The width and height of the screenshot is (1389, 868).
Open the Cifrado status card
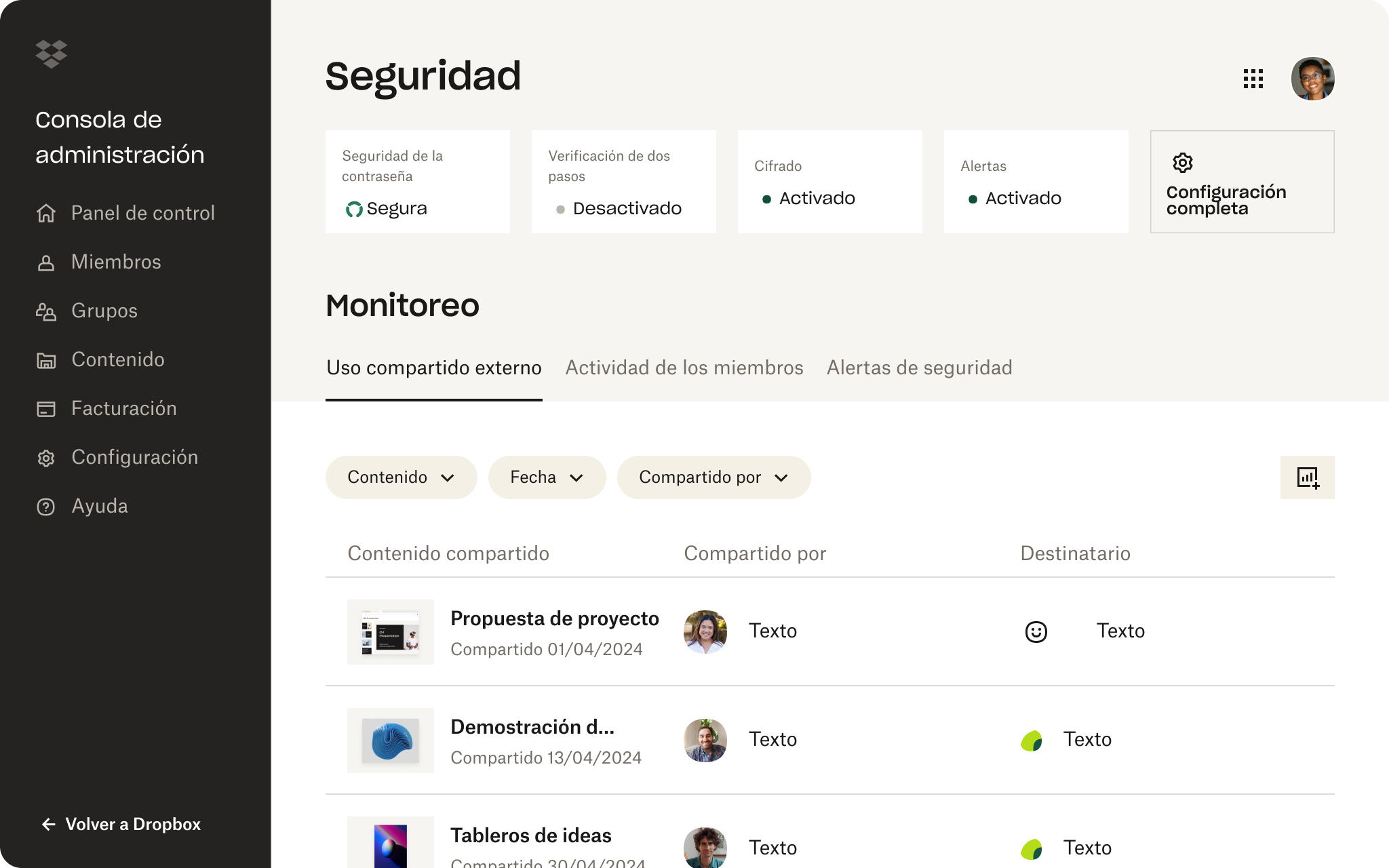[x=830, y=182]
